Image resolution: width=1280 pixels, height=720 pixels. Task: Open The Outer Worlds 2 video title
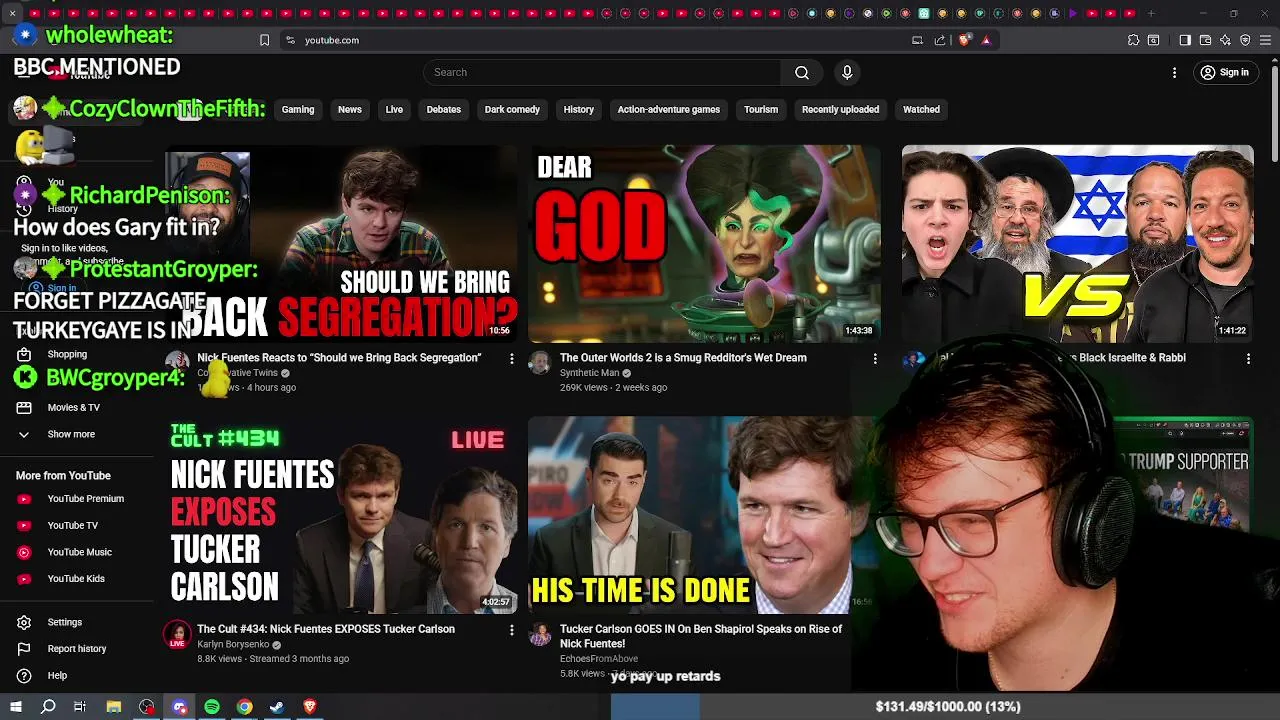coord(683,358)
